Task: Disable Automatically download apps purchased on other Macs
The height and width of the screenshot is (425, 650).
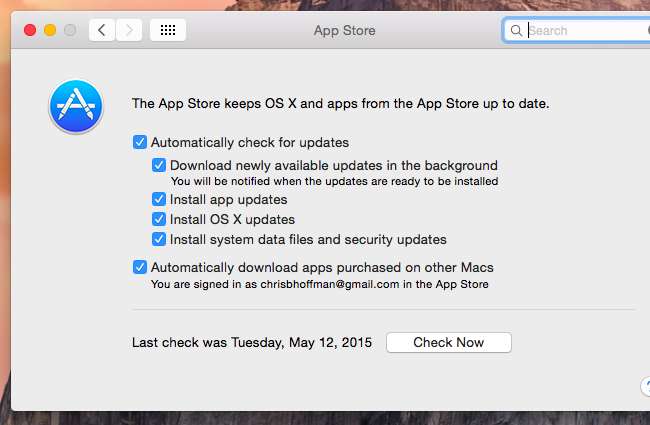Action: pos(140,267)
